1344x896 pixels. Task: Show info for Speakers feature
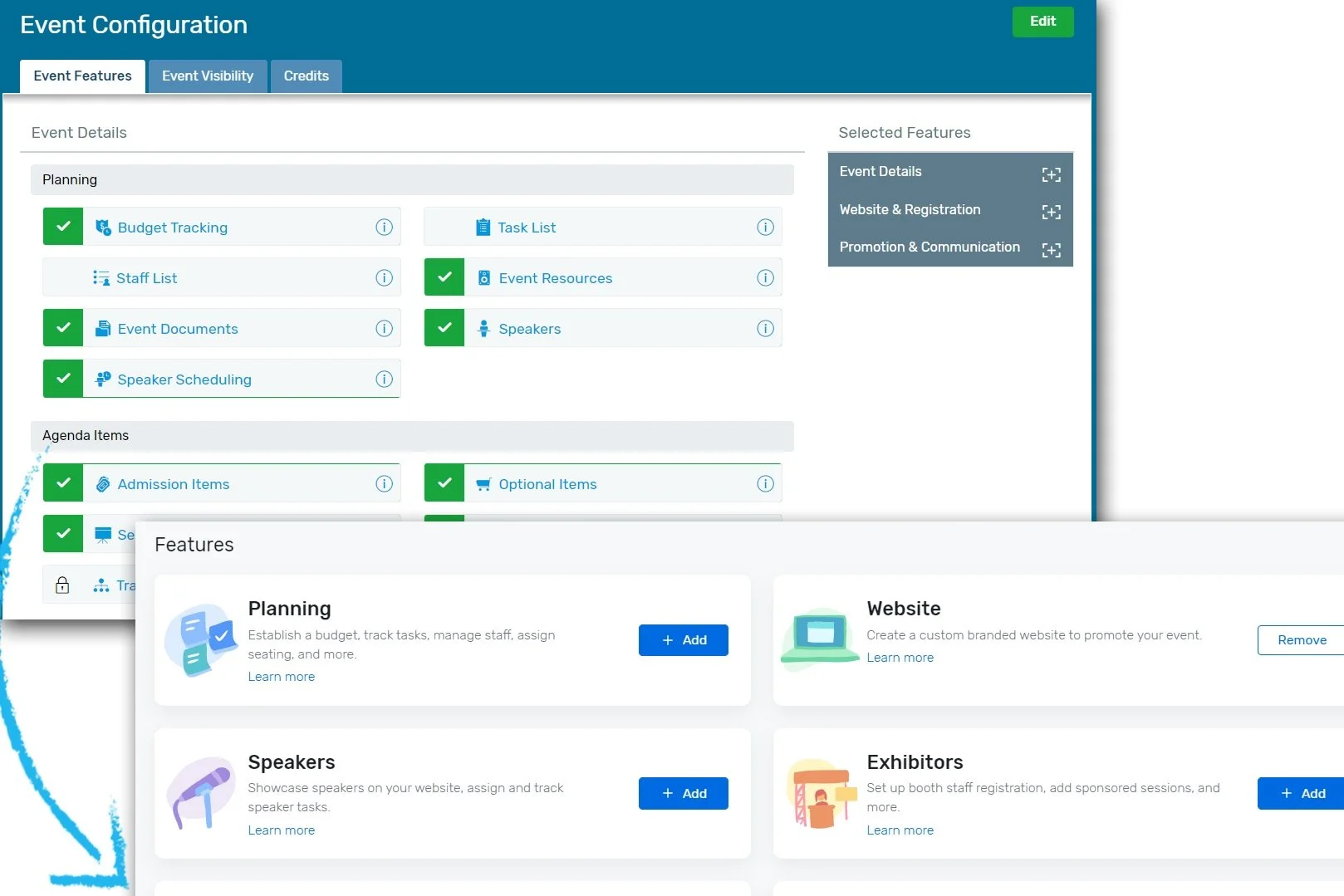pyautogui.click(x=765, y=328)
